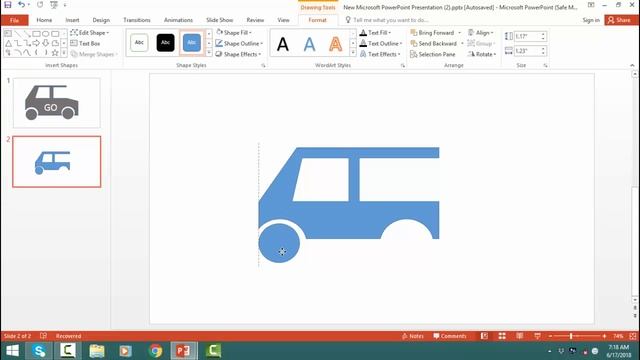This screenshot has width=640, height=360.
Task: Click Start From Beginning icon in quick access
Action: pos(53,5)
